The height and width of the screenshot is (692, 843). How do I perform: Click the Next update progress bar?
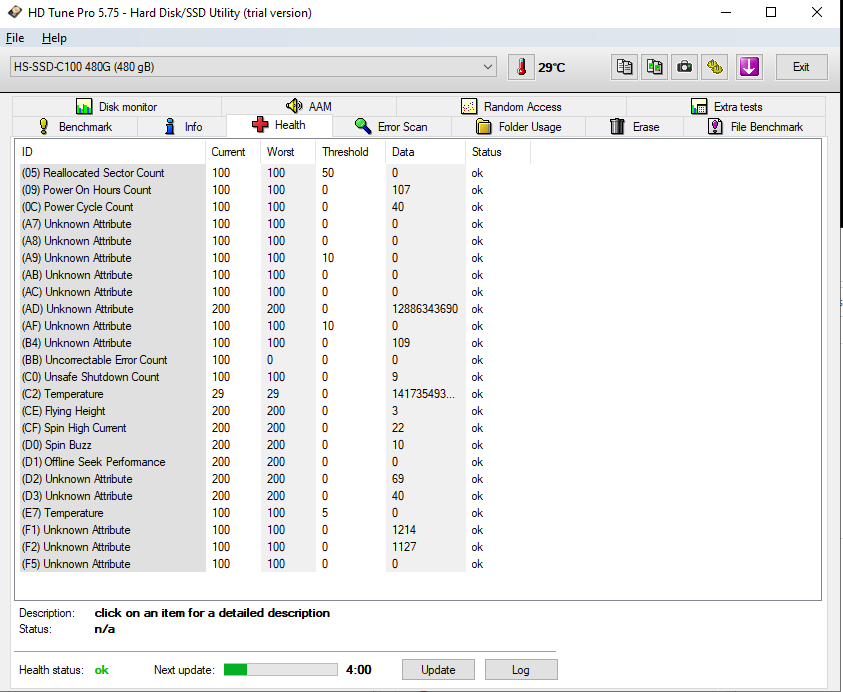(x=281, y=669)
